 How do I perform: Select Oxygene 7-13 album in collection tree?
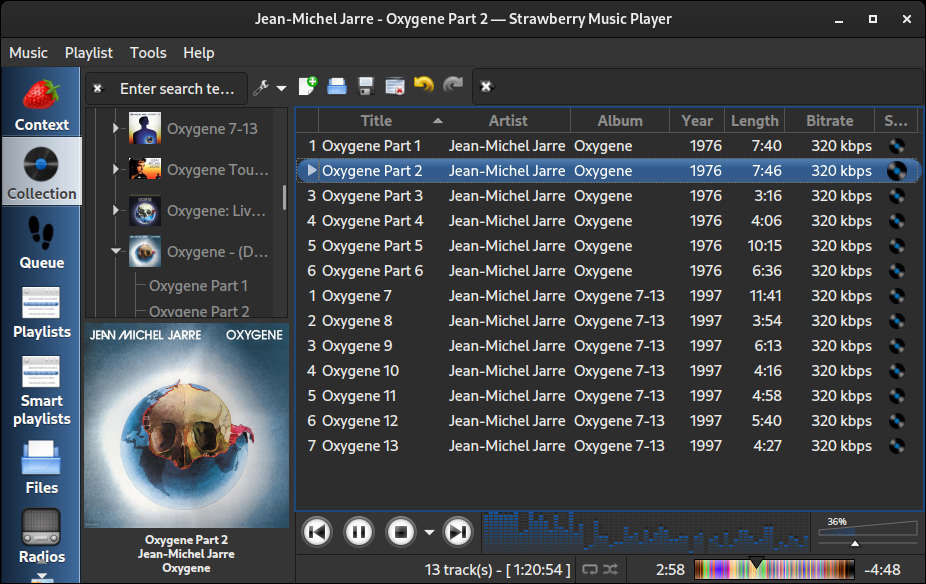point(212,129)
